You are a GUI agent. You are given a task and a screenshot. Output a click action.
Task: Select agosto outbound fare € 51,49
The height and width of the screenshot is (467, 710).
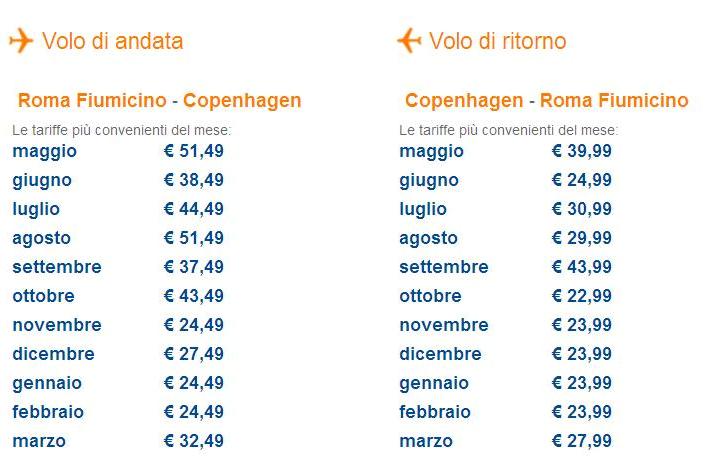194,238
